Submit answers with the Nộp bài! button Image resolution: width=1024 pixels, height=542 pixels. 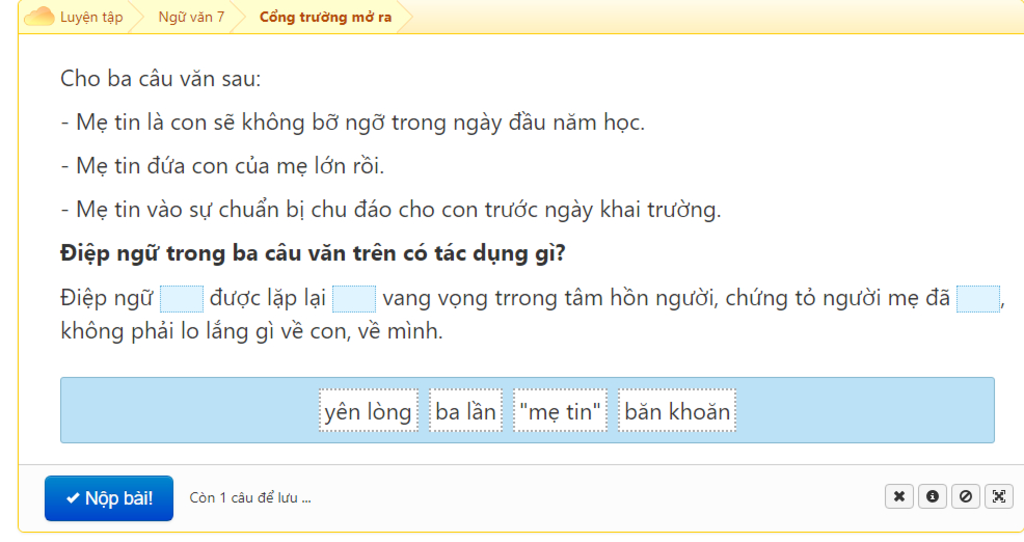click(x=109, y=498)
